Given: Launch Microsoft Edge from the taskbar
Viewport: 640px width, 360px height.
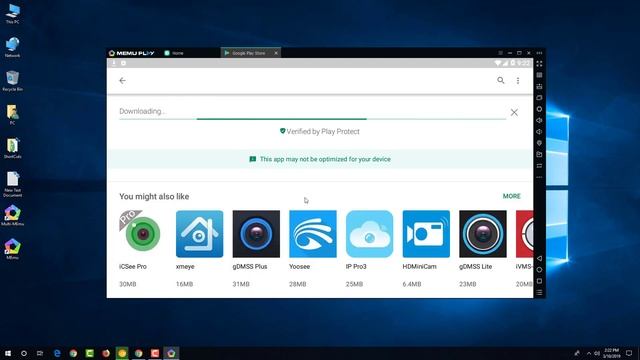Looking at the screenshot, I should point(57,353).
